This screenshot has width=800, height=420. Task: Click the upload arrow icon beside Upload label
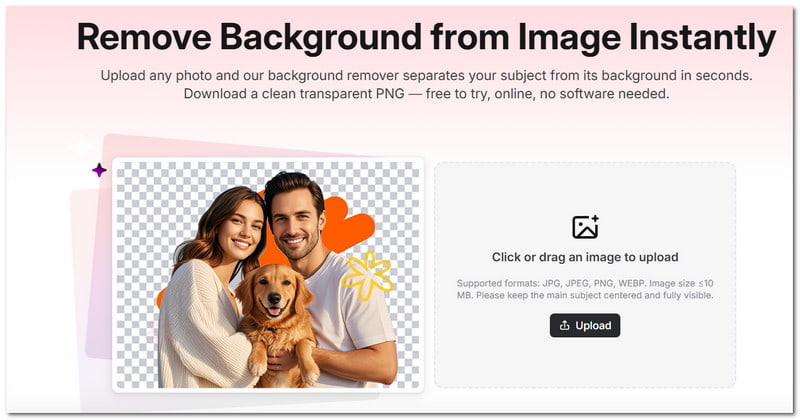click(564, 326)
